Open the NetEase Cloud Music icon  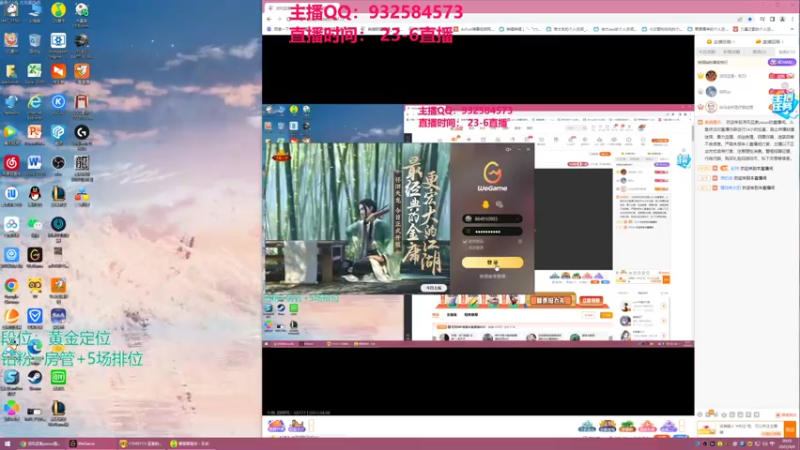coord(11,163)
